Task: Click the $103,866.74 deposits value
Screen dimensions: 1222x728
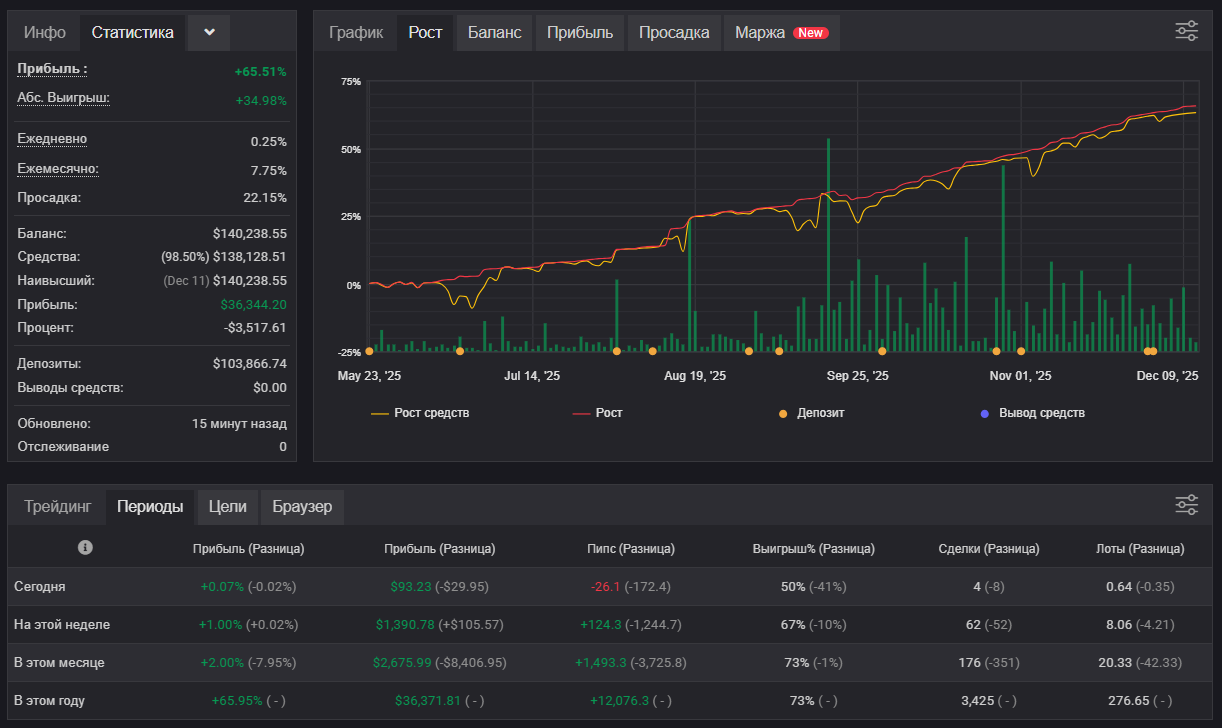Action: 250,364
